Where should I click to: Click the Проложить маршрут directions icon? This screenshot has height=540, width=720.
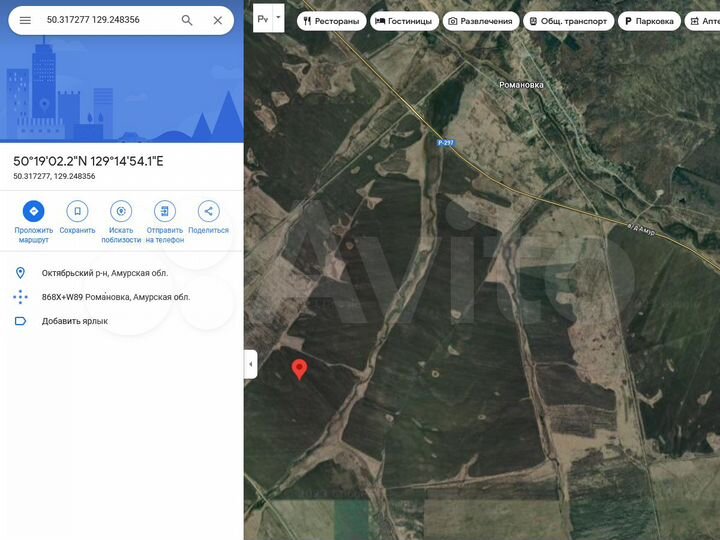(34, 211)
